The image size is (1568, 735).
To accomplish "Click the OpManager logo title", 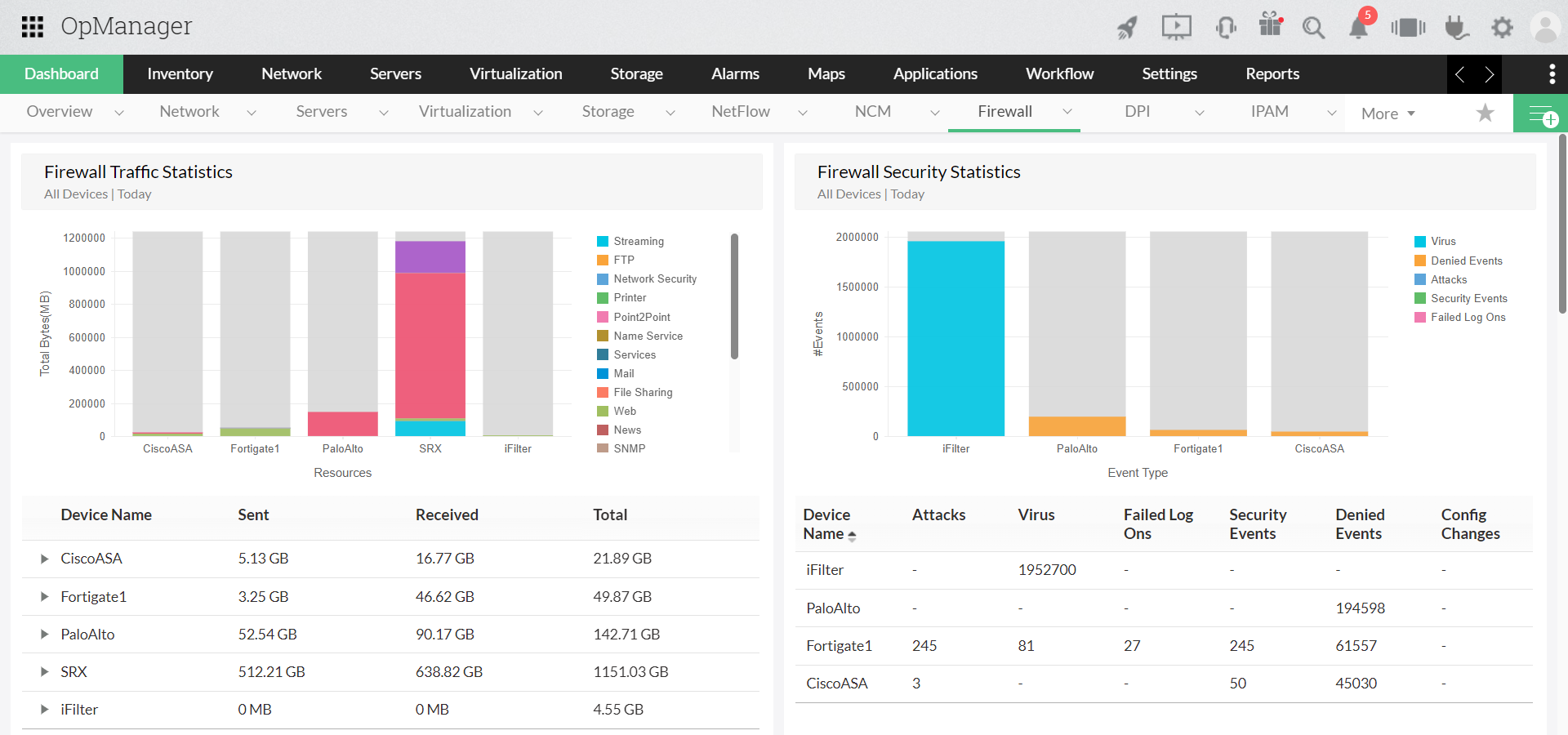I will [127, 27].
